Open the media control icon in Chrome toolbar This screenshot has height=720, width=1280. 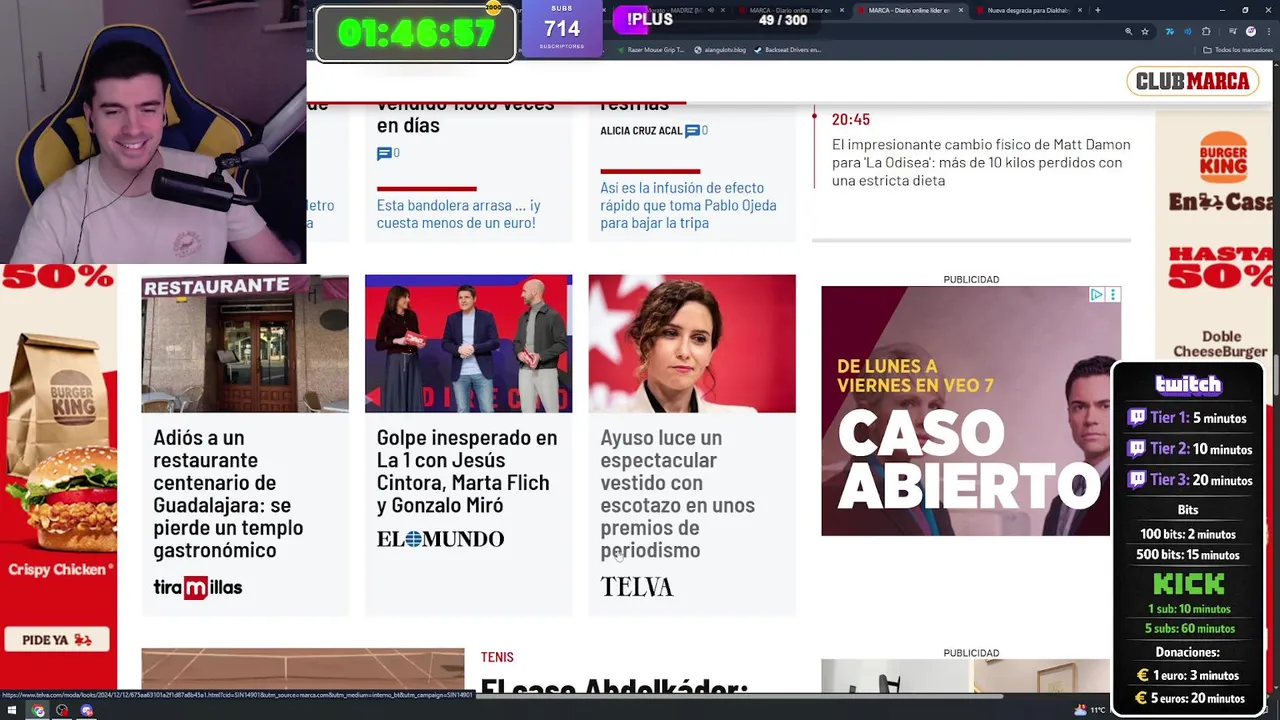1232,32
